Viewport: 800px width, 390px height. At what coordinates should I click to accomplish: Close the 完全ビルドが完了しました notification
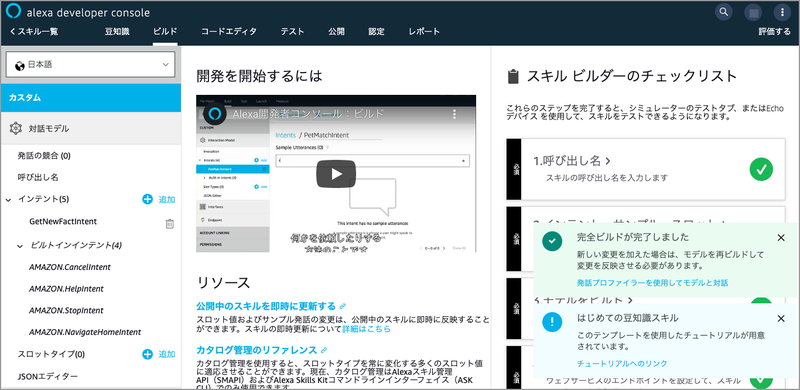pos(781,238)
